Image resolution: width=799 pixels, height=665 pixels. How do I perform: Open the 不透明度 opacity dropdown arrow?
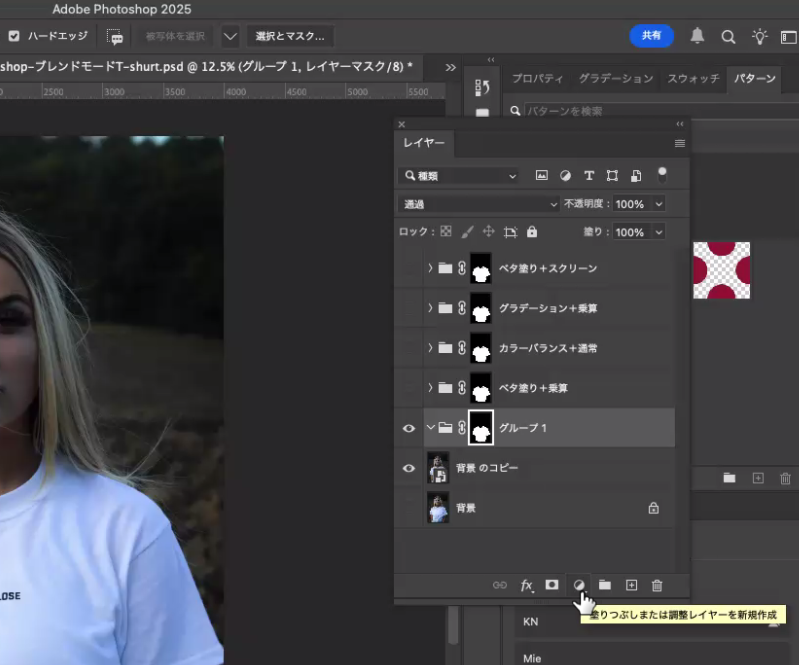658,204
